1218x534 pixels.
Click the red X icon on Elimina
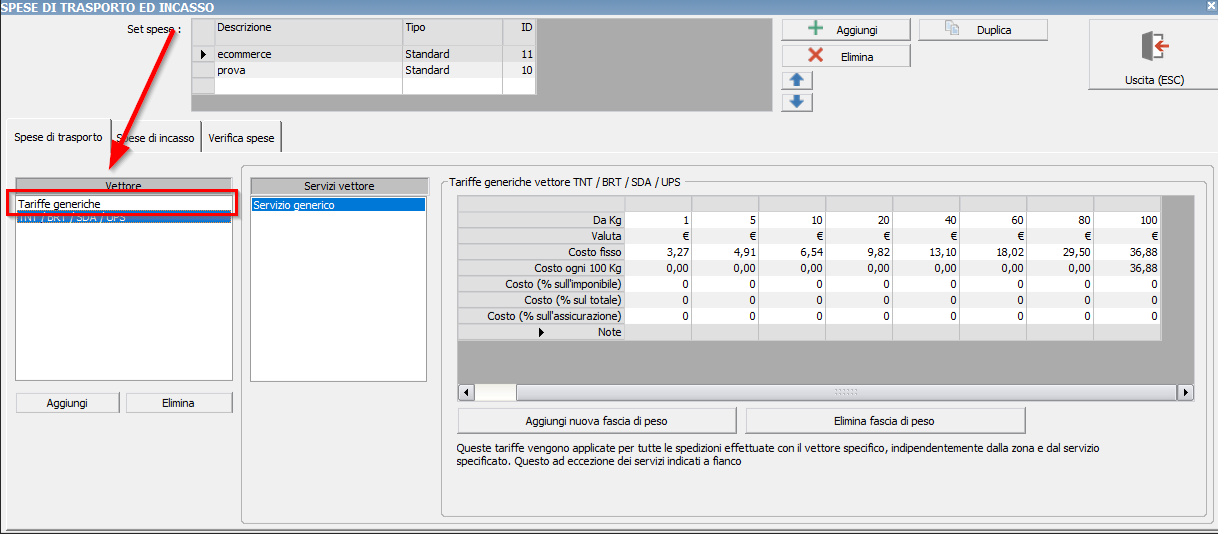tap(816, 56)
